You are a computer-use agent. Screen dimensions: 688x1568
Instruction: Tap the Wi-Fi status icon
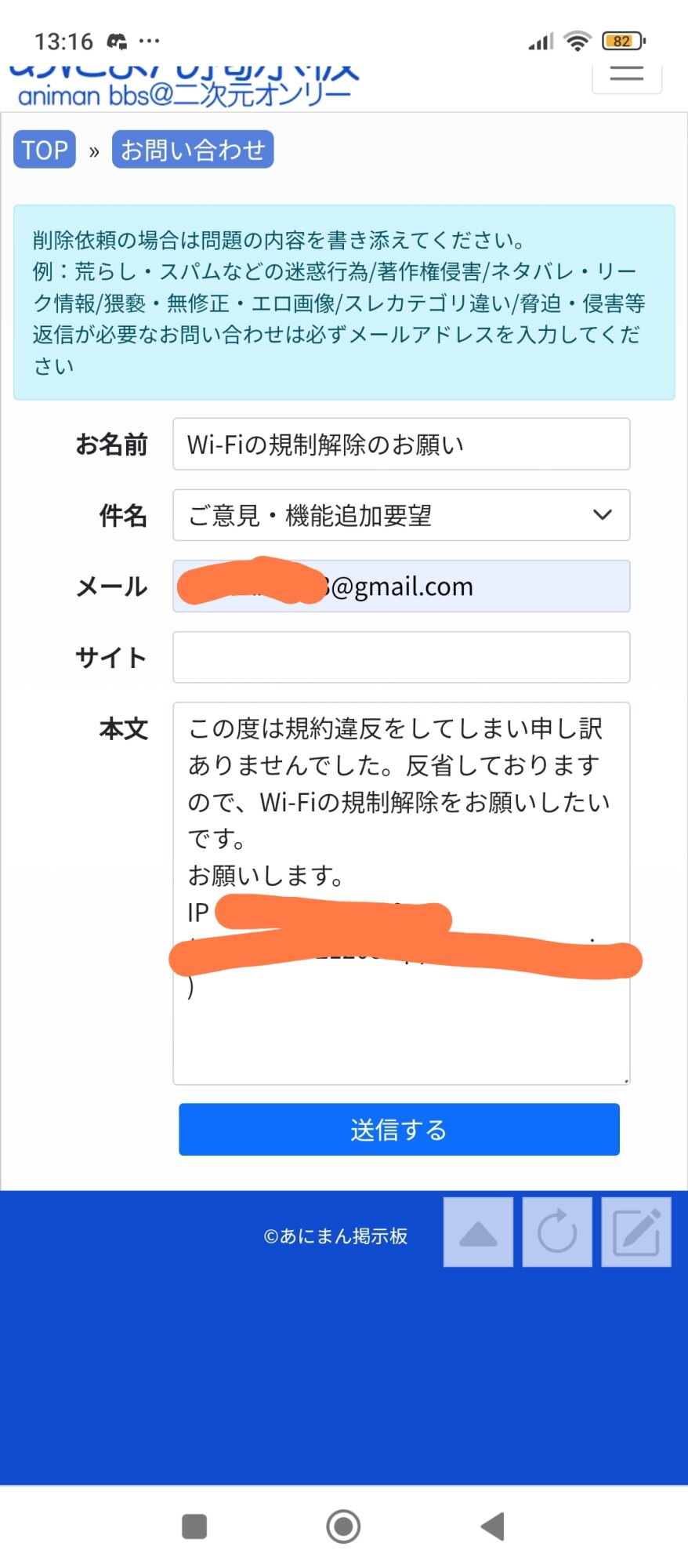578,41
